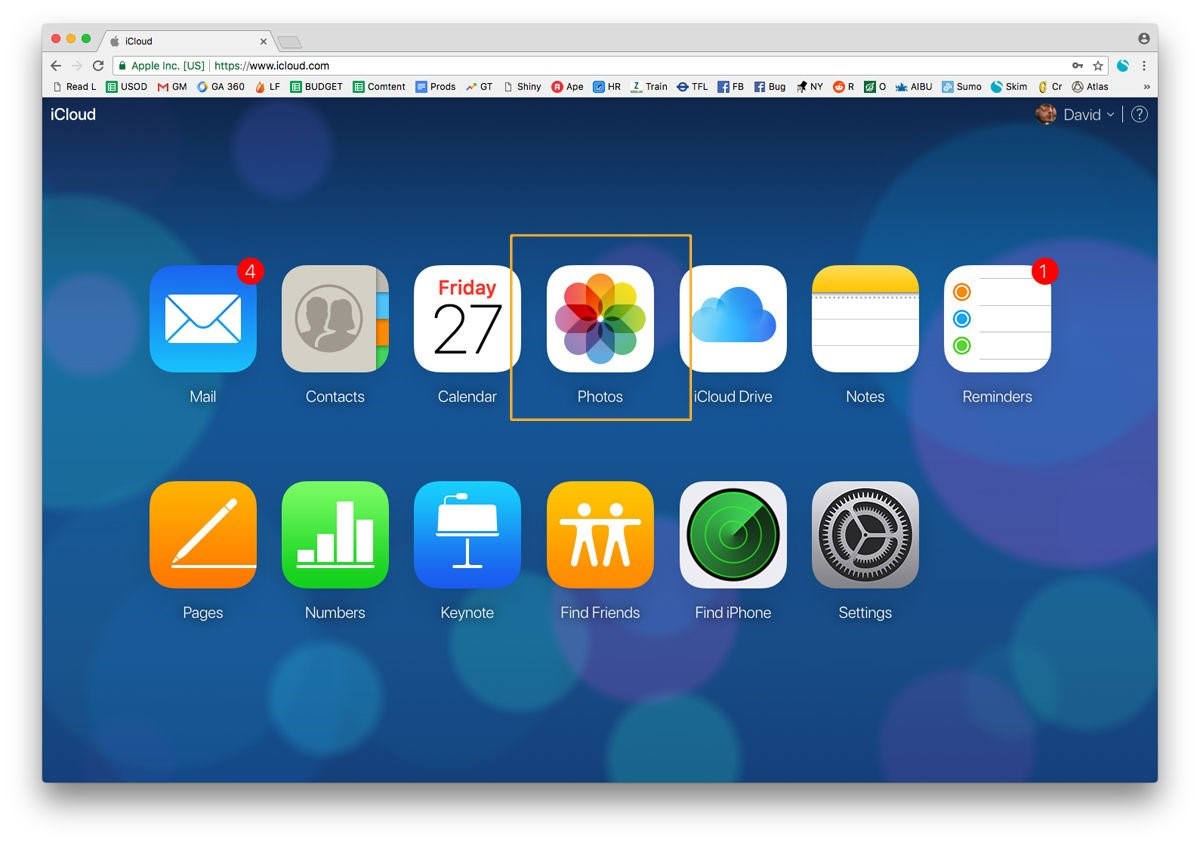Open iCloud Drive
Screen dimensions: 1200x843
[733, 318]
